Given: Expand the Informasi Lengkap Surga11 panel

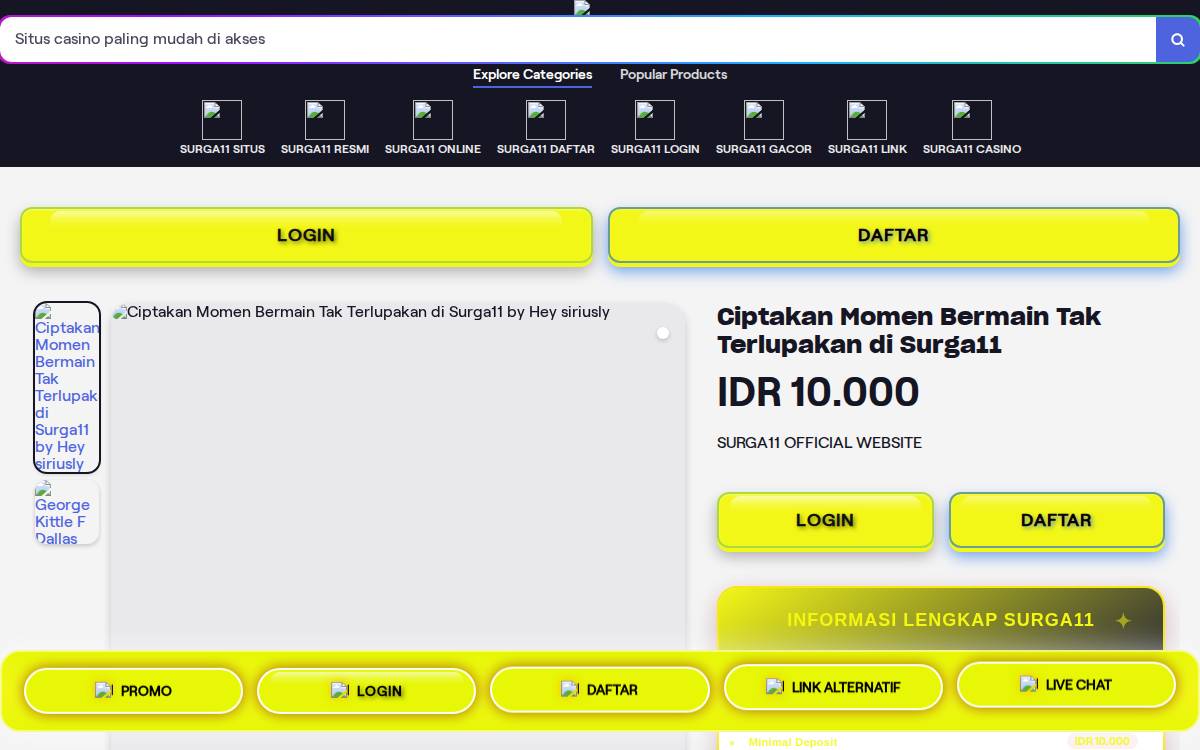Looking at the screenshot, I should click(940, 620).
